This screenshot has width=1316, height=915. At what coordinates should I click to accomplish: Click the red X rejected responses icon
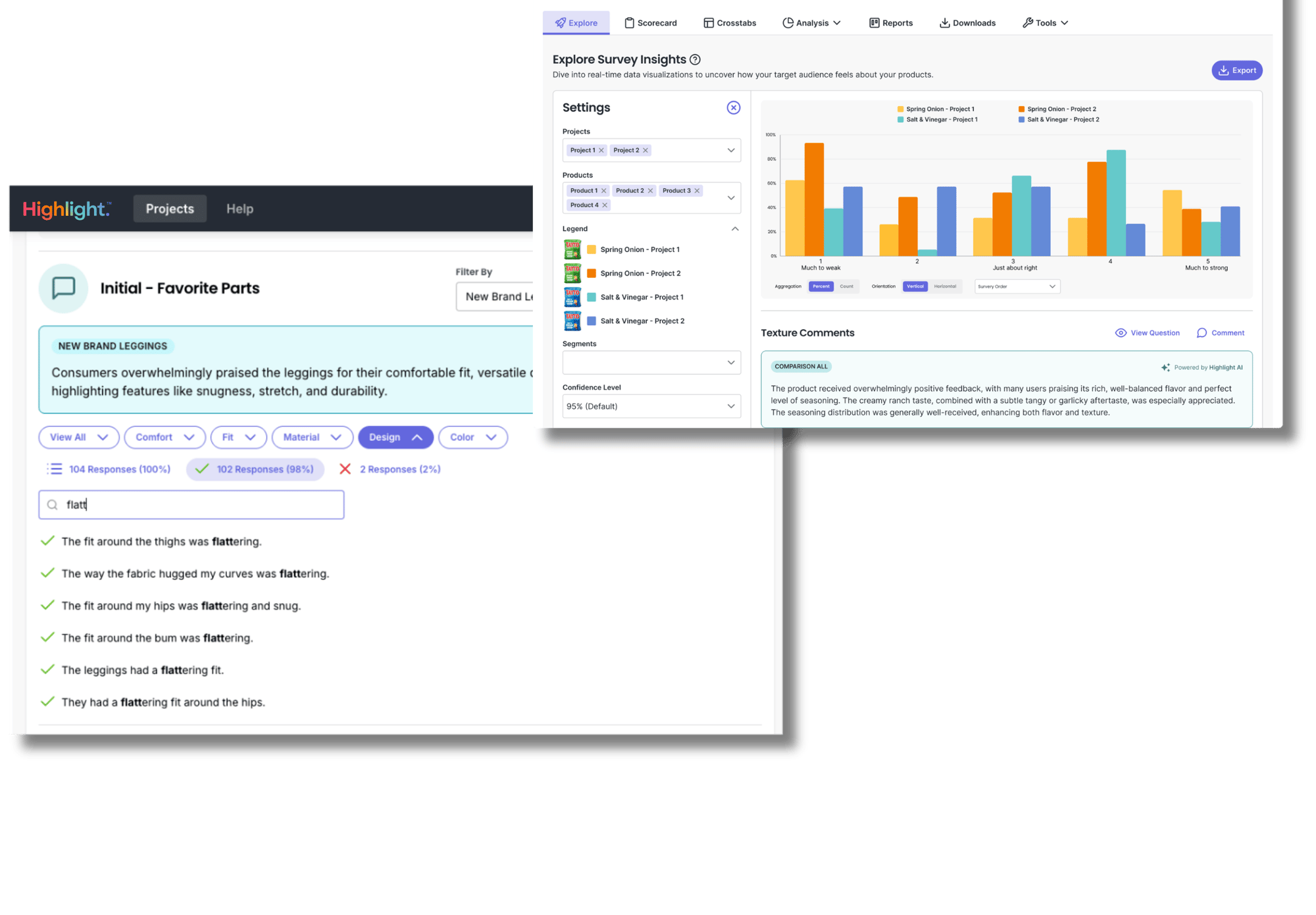[x=345, y=469]
